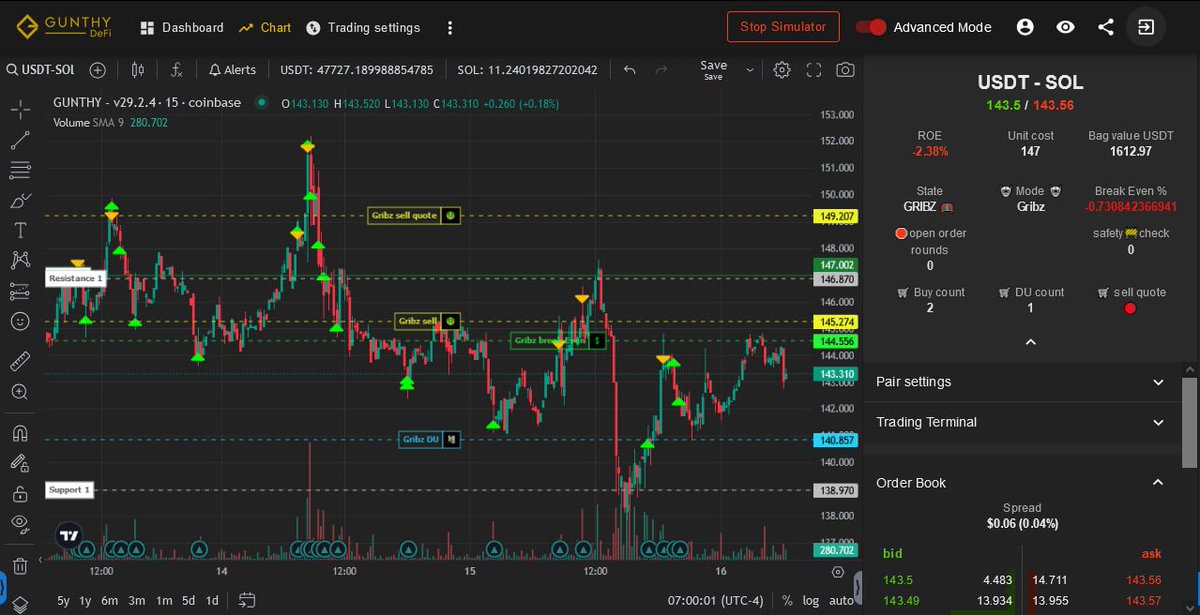
Task: Toggle Advanced Mode switch
Action: click(x=871, y=27)
